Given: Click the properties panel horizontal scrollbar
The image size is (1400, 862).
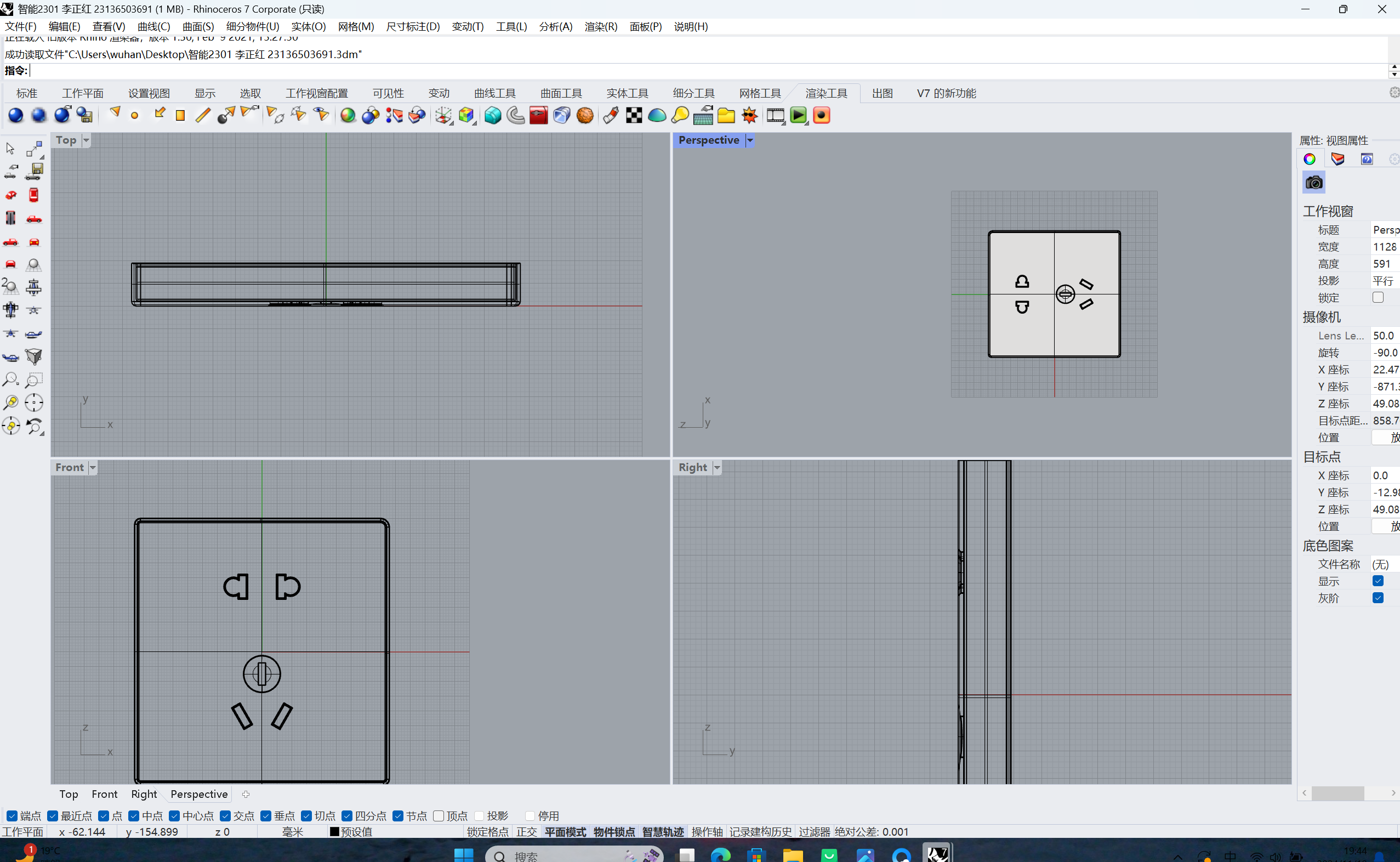Looking at the screenshot, I should click(x=1337, y=793).
